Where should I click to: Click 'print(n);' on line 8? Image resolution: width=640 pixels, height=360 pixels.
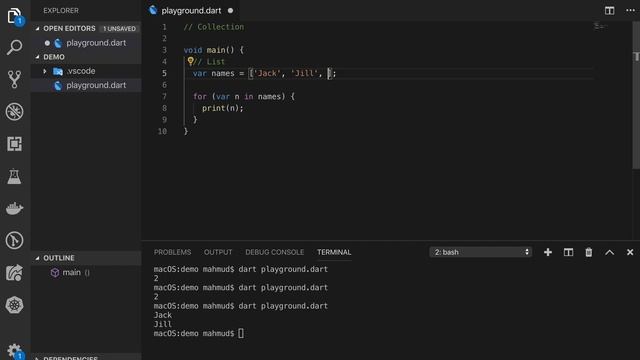tap(222, 108)
